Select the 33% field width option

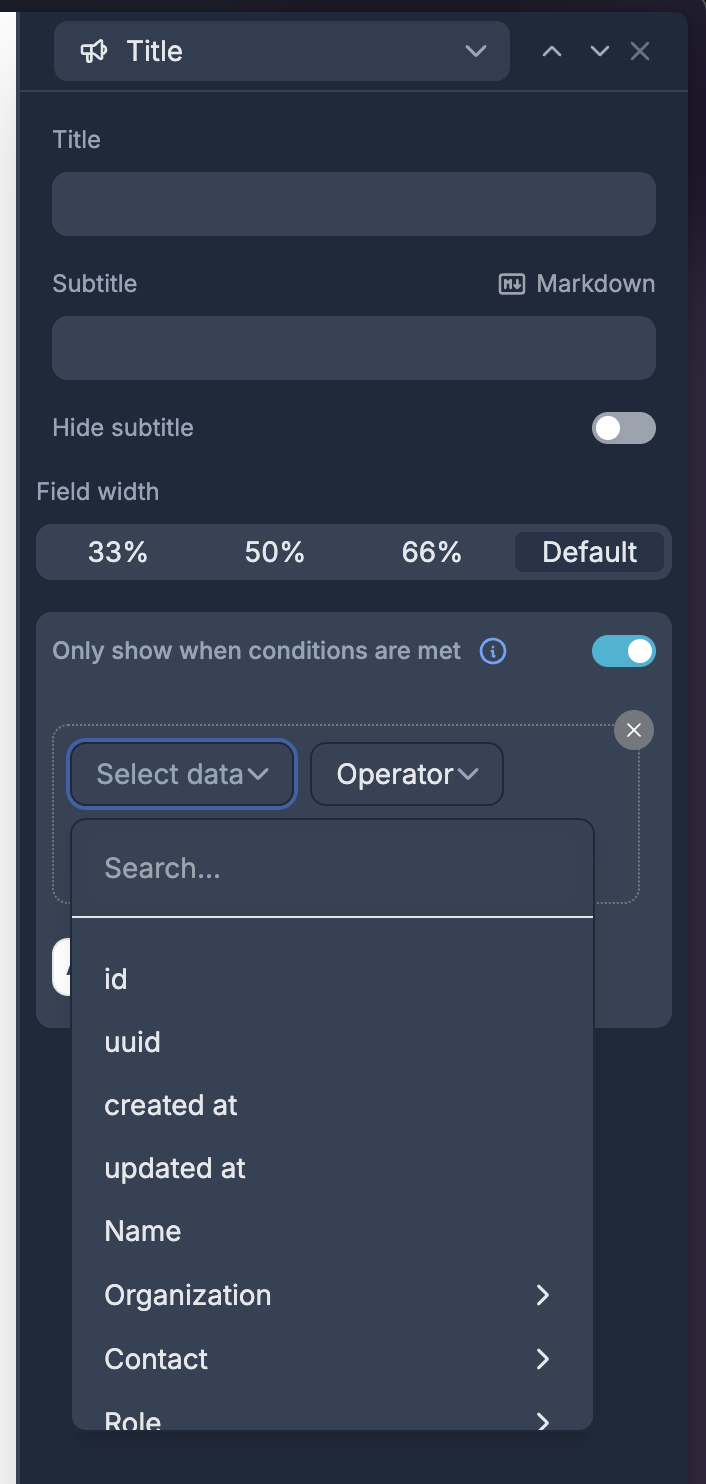point(118,552)
